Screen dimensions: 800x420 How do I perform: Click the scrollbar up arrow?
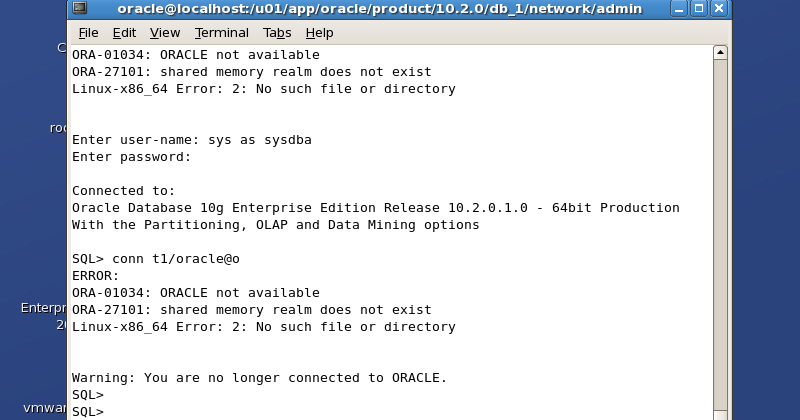[720, 53]
